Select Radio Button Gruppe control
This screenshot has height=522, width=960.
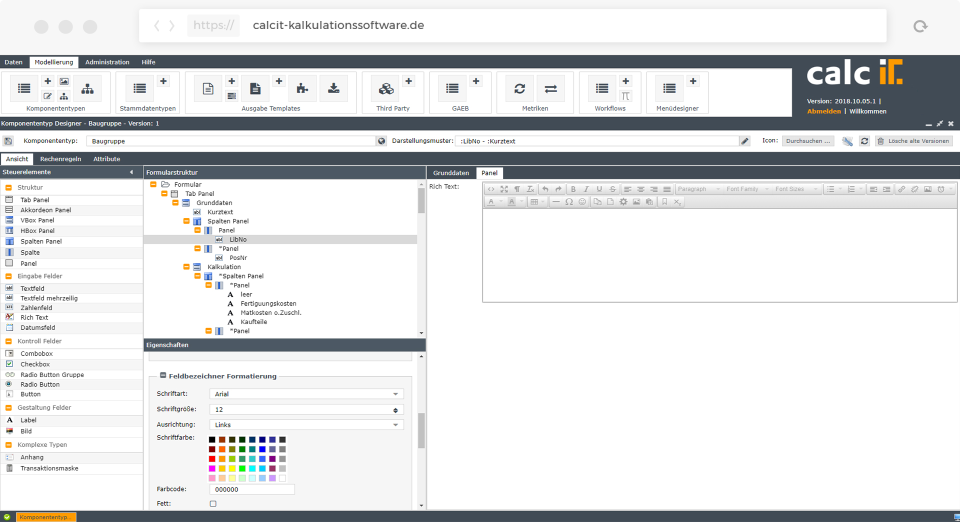tap(52, 375)
